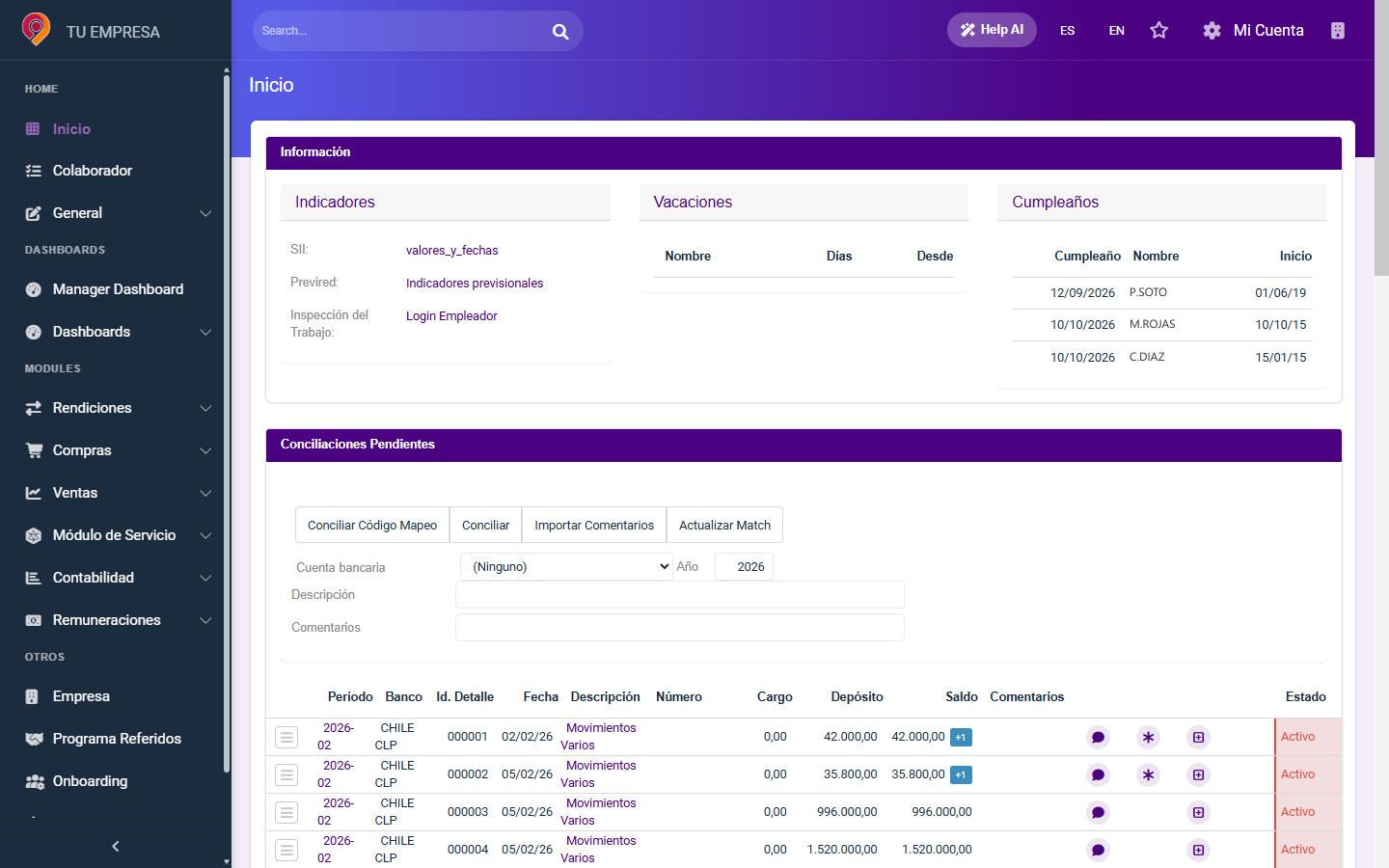
Task: Open the valores_y_fechas link
Action: tap(452, 251)
